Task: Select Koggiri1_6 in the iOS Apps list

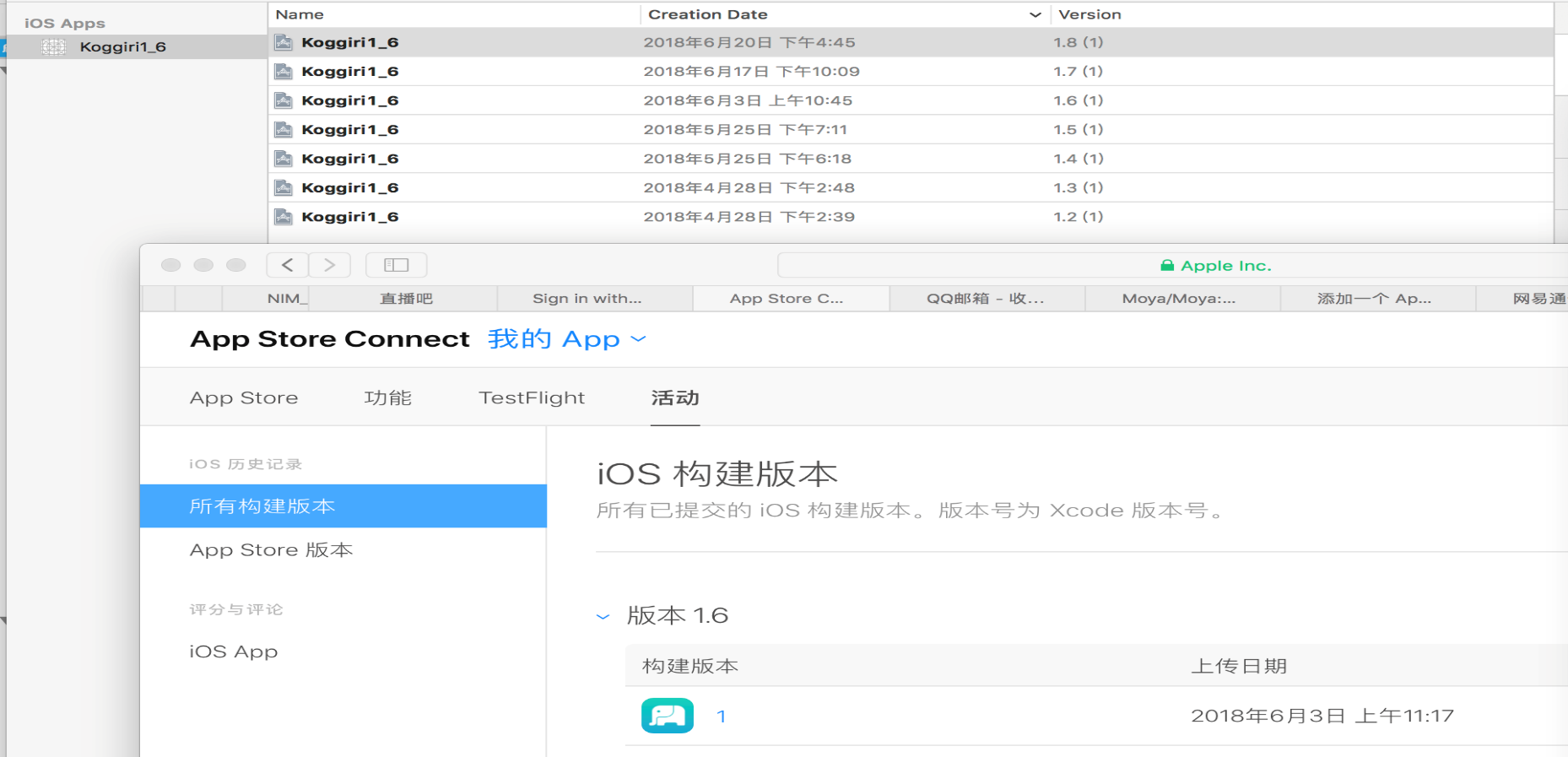Action: coord(137,46)
